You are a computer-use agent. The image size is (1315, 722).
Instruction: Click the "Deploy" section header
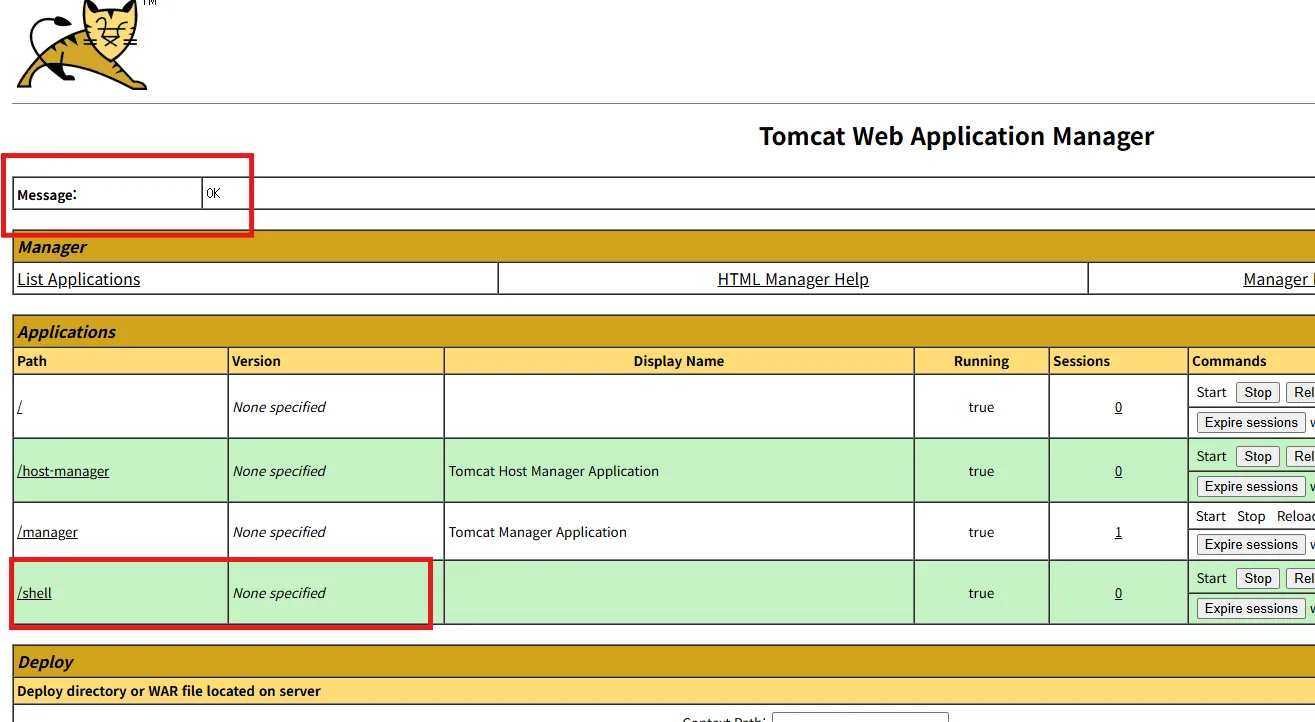tap(46, 662)
